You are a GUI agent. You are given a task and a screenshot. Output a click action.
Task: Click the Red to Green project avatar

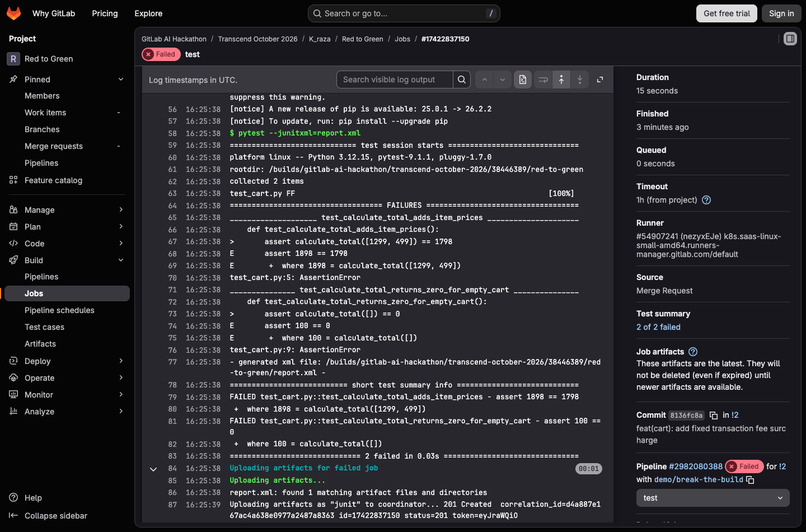[13, 59]
